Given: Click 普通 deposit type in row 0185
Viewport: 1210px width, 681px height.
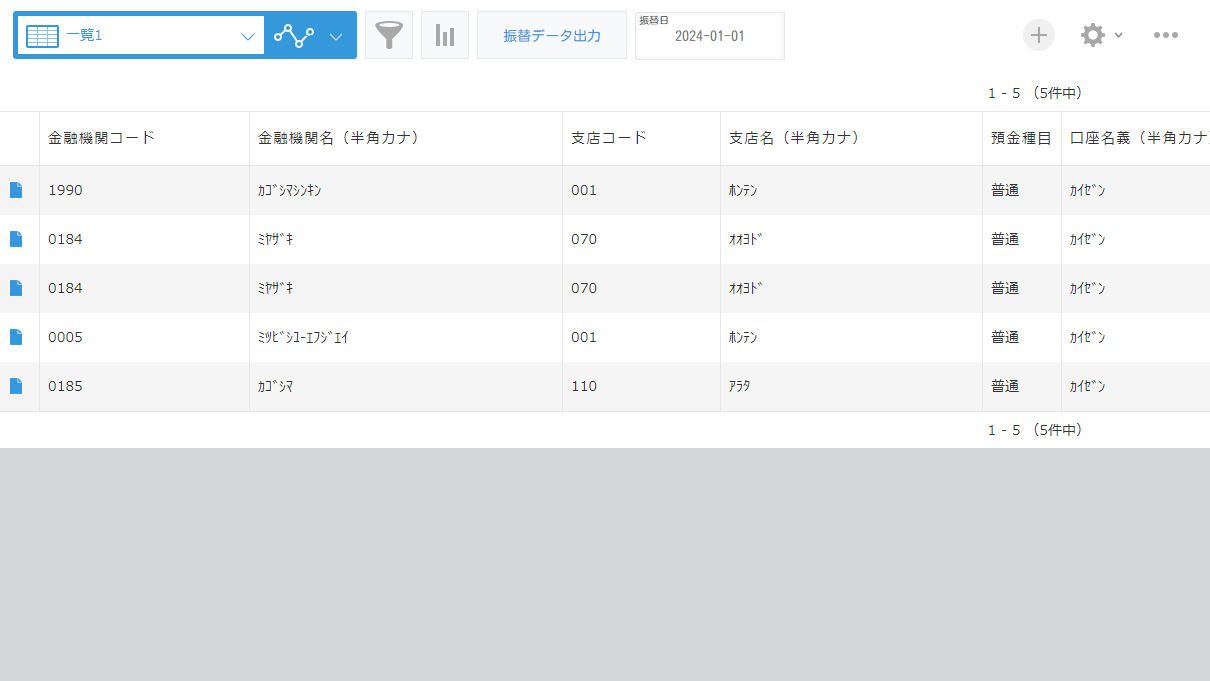Looking at the screenshot, I should click(1022, 386).
